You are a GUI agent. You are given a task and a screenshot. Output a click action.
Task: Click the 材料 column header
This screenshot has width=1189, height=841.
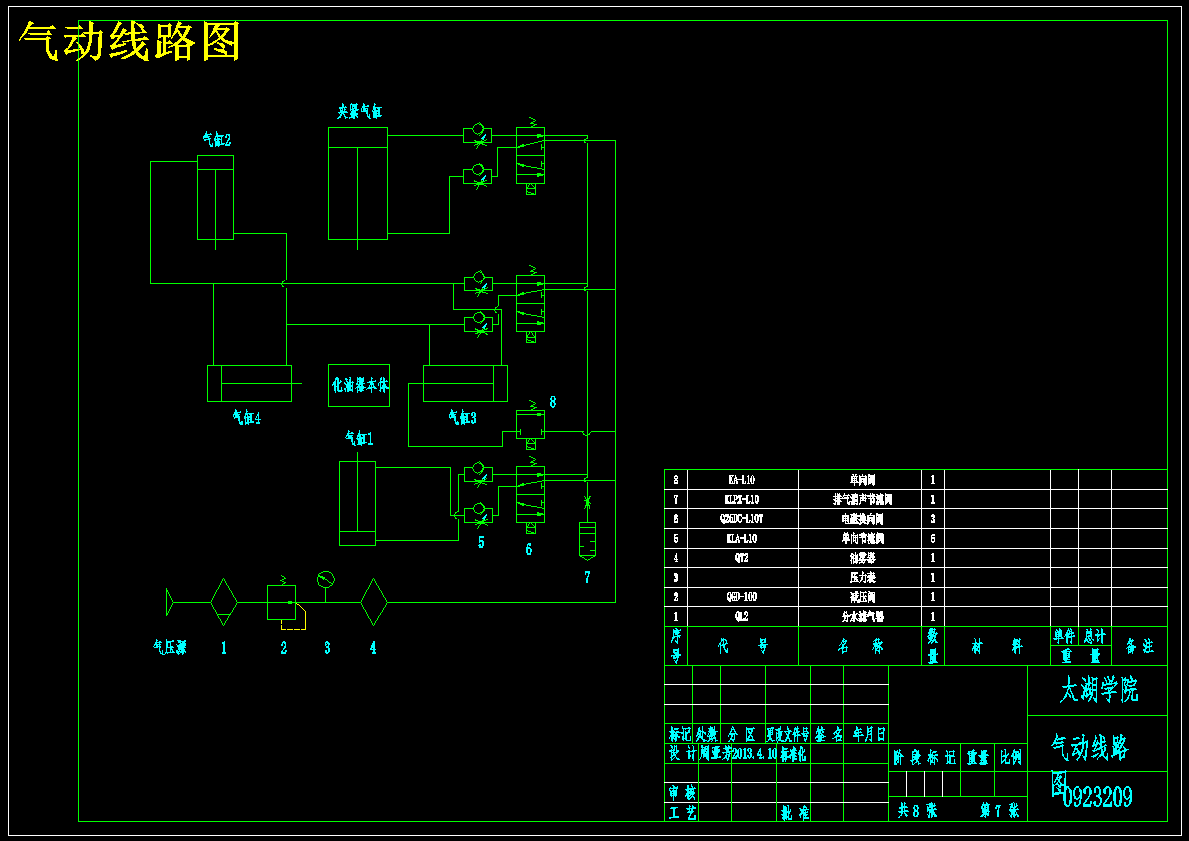click(x=997, y=646)
